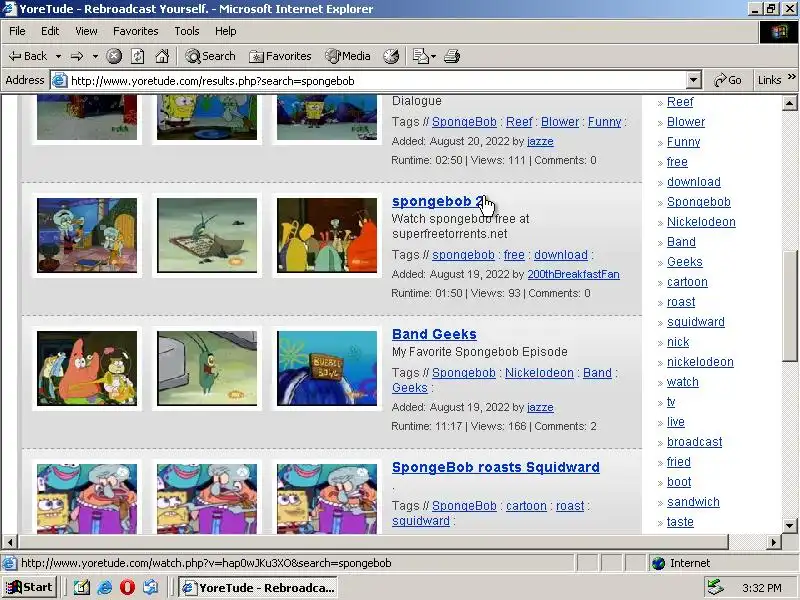
Task: Open the Media toolbar button
Action: click(x=348, y=56)
